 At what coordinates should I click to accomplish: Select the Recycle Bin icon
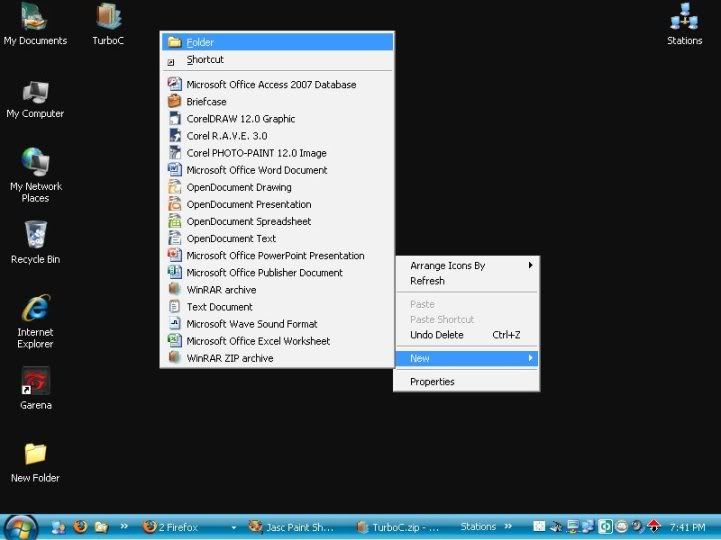click(x=35, y=243)
